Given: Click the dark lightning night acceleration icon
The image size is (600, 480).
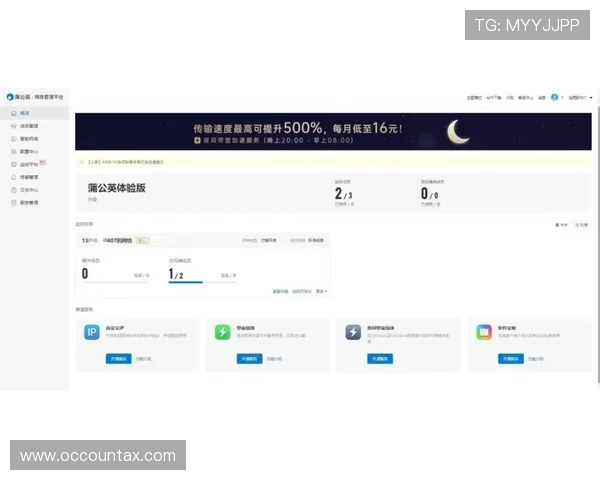Looking at the screenshot, I should [x=353, y=332].
